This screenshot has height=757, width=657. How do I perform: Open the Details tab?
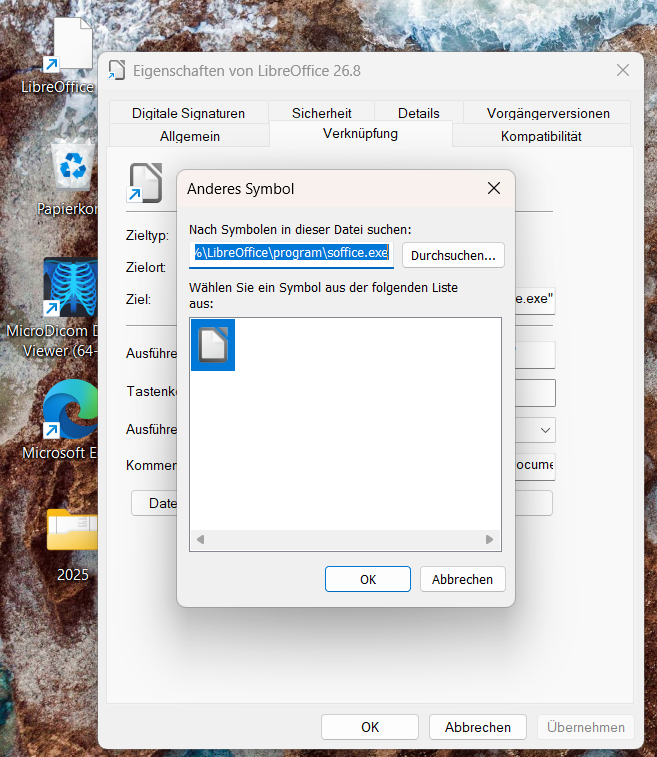coord(419,112)
